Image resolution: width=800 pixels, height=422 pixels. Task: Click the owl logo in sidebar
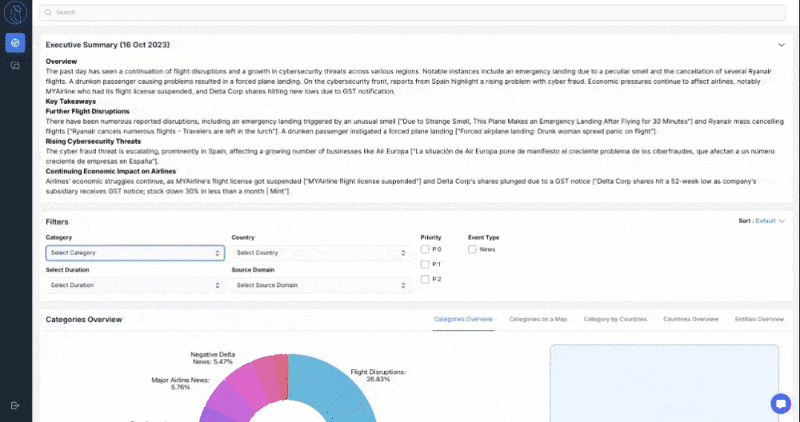tap(15, 13)
